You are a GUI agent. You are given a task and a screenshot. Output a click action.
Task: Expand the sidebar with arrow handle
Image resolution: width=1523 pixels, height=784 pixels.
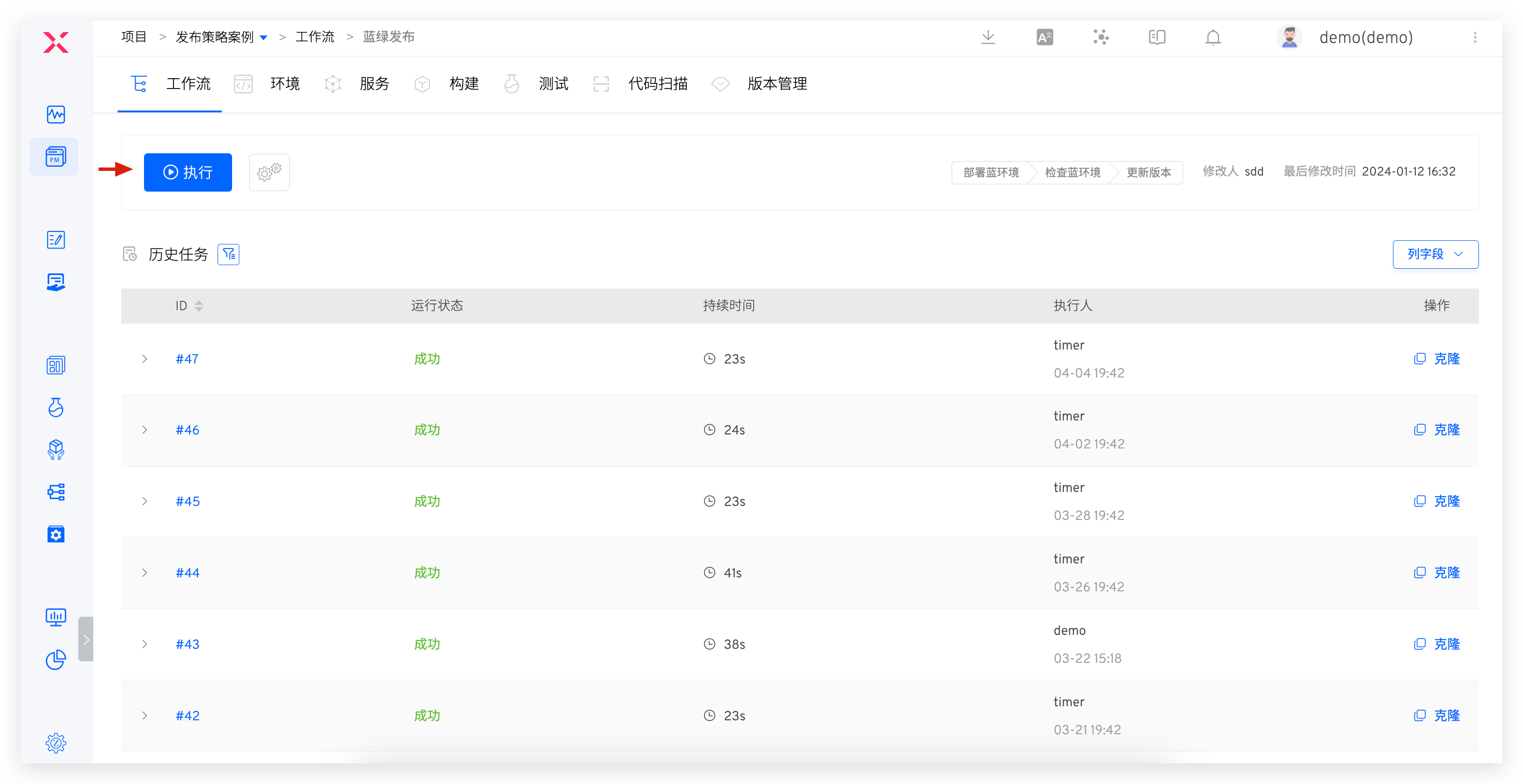tap(85, 638)
